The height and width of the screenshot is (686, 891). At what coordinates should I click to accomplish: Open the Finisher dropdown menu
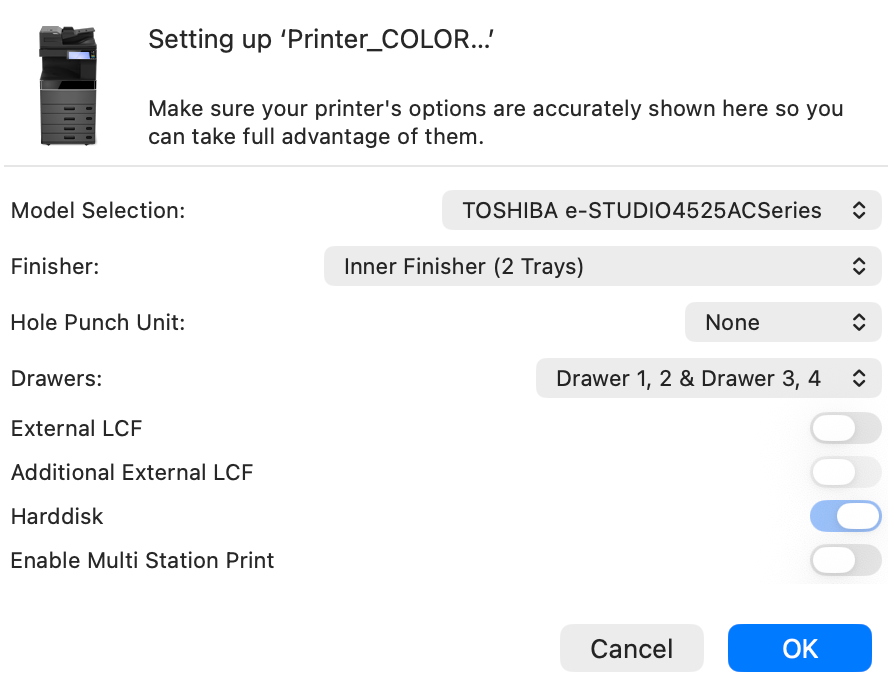pyautogui.click(x=602, y=267)
